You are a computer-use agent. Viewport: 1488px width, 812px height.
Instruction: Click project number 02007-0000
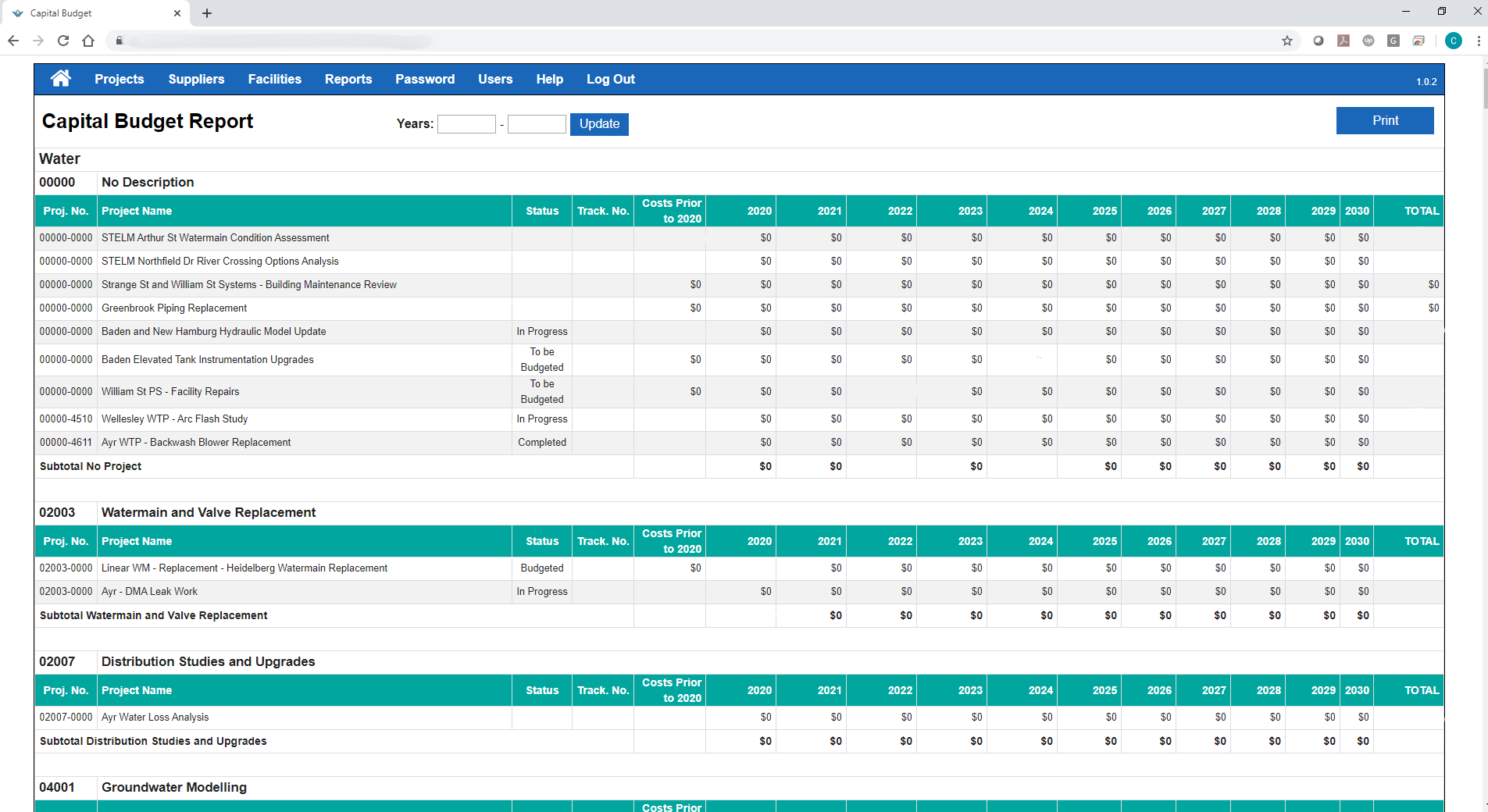pyautogui.click(x=66, y=718)
